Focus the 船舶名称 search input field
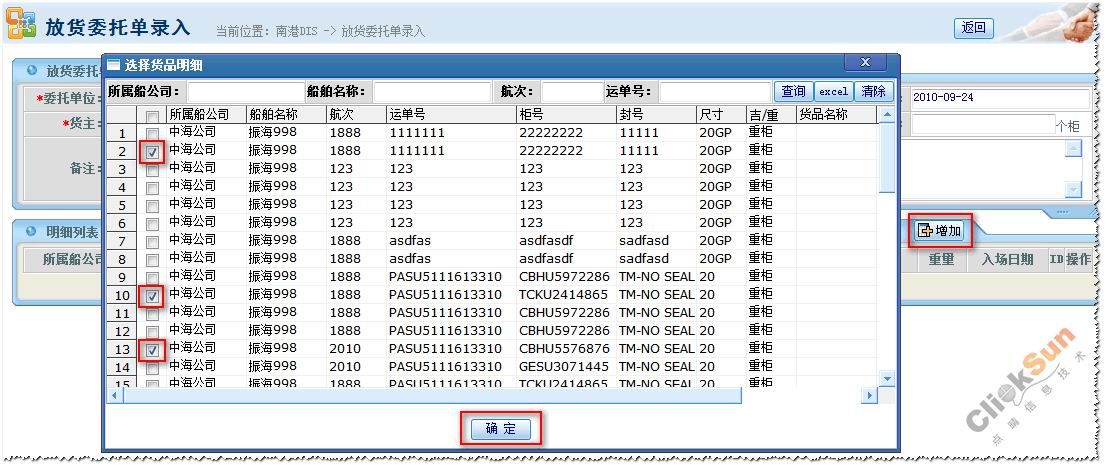This screenshot has height=470, width=1109. 432,92
